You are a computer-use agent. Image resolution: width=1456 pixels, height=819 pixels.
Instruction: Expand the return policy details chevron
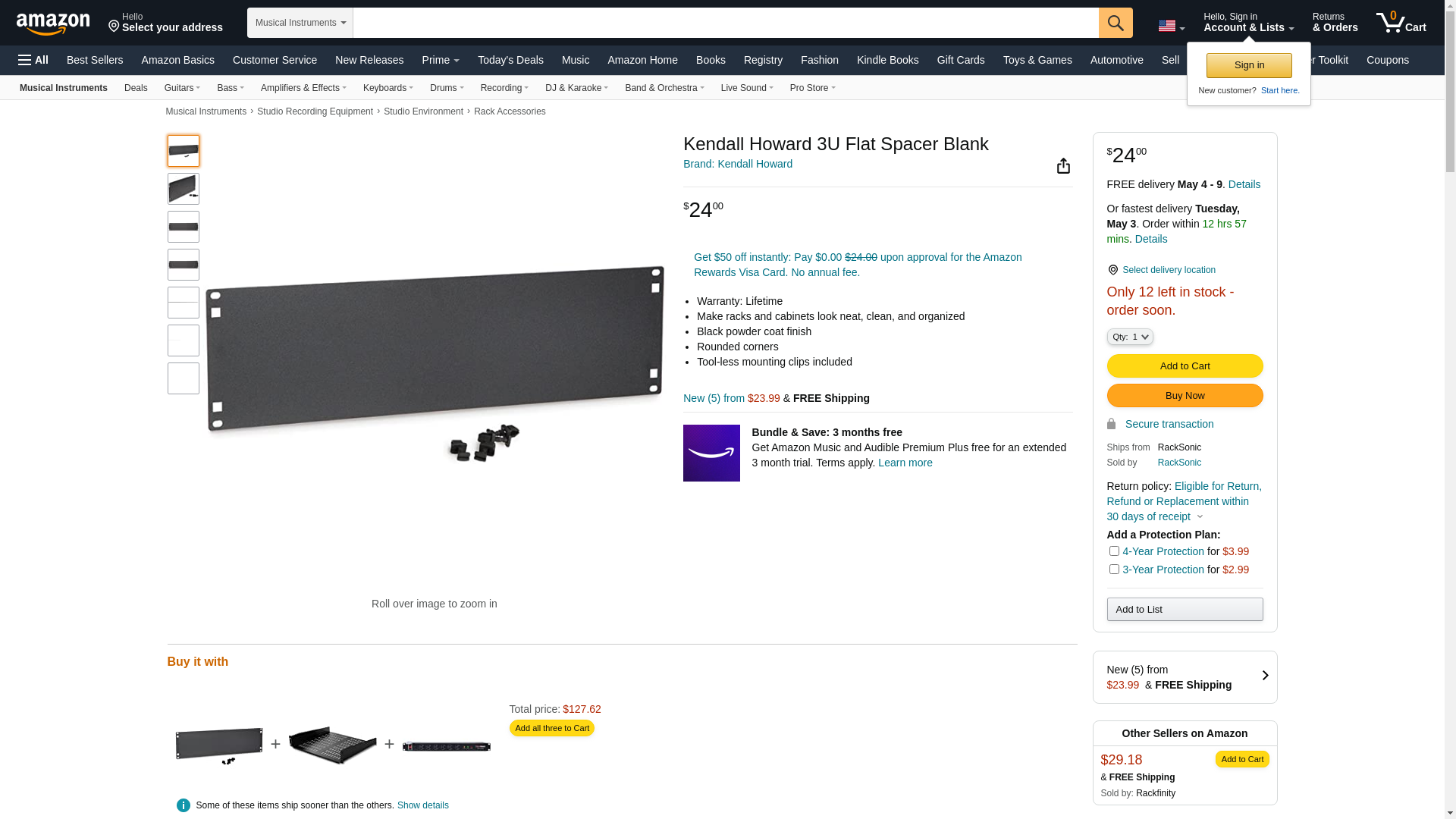click(x=1200, y=517)
